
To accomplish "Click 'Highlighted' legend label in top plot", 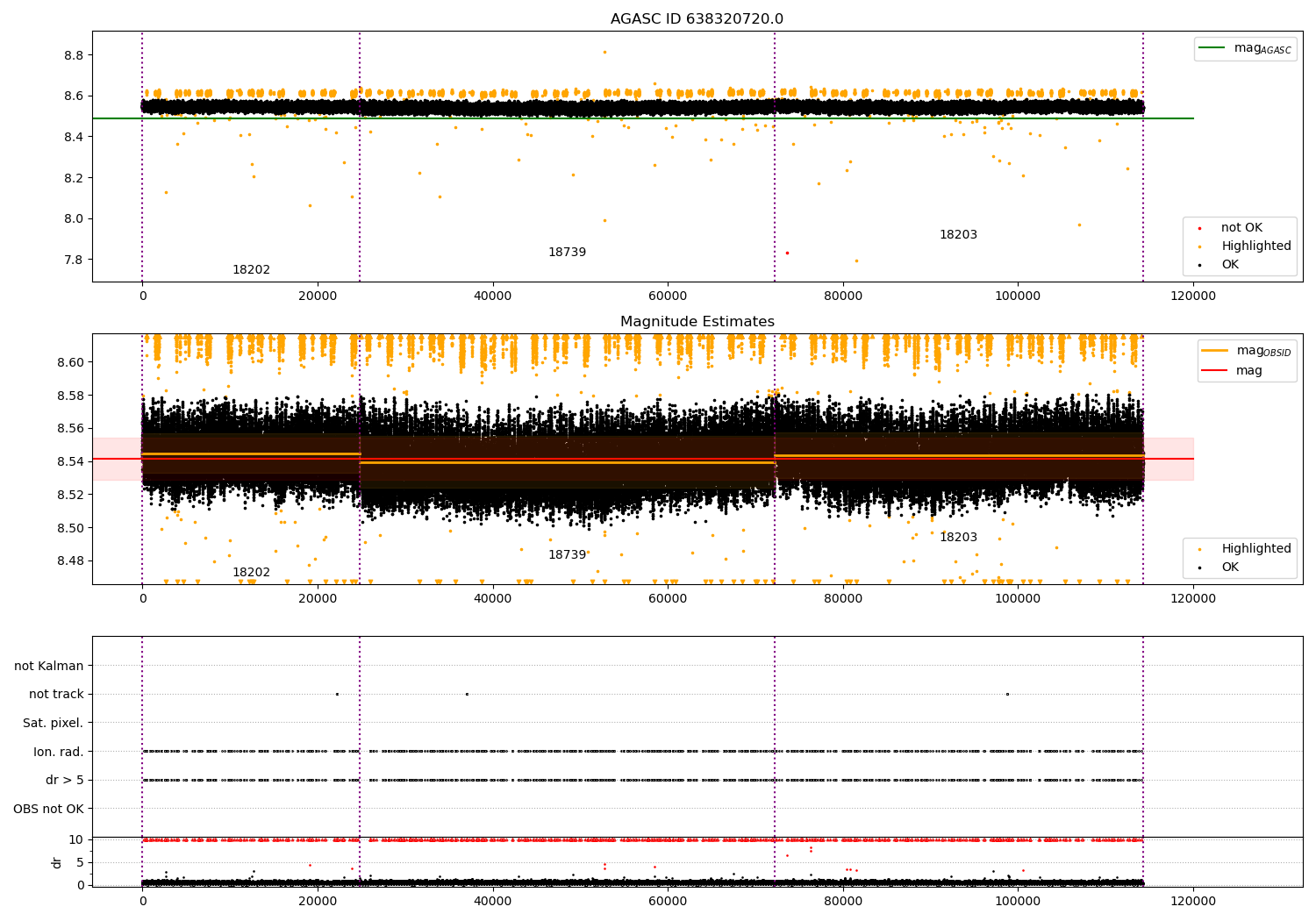I will coord(1256,246).
